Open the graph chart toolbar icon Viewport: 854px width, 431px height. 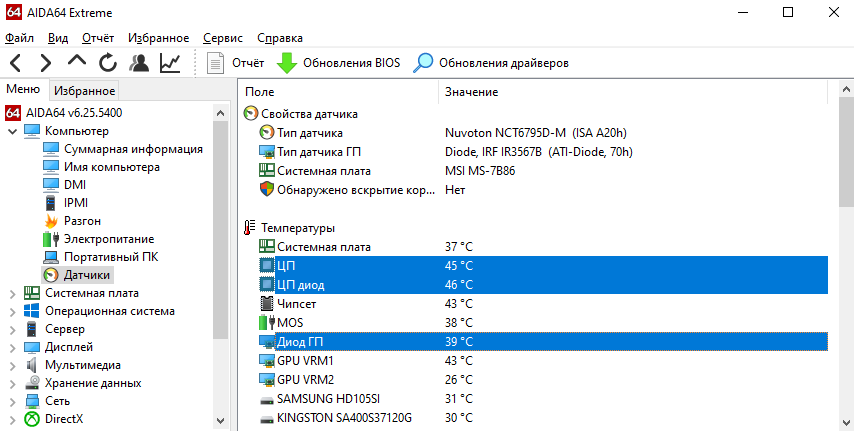[170, 63]
